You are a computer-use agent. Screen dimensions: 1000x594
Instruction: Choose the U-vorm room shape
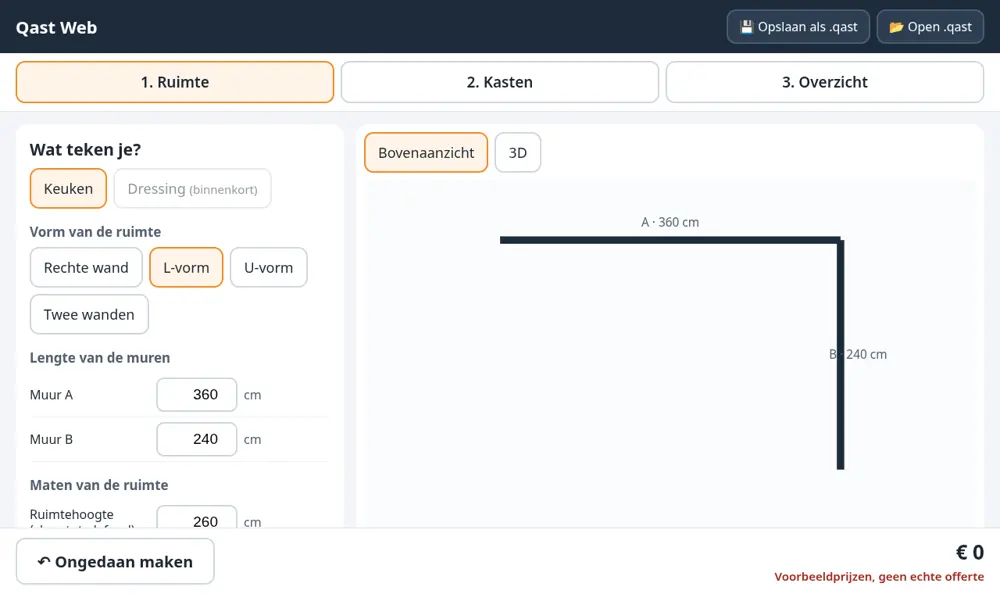tap(268, 267)
